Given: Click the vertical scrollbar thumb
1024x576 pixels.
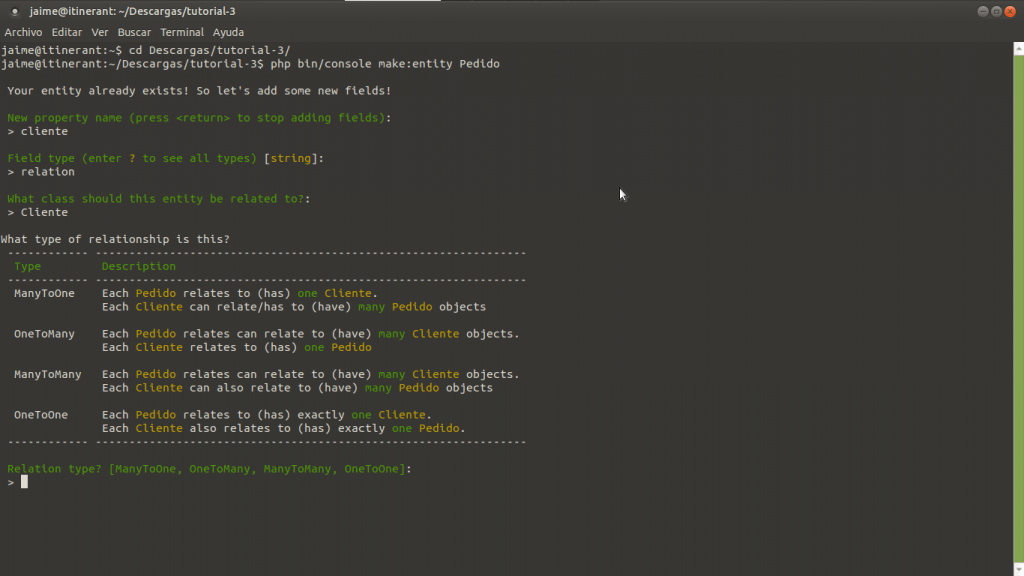Looking at the screenshot, I should (1019, 308).
